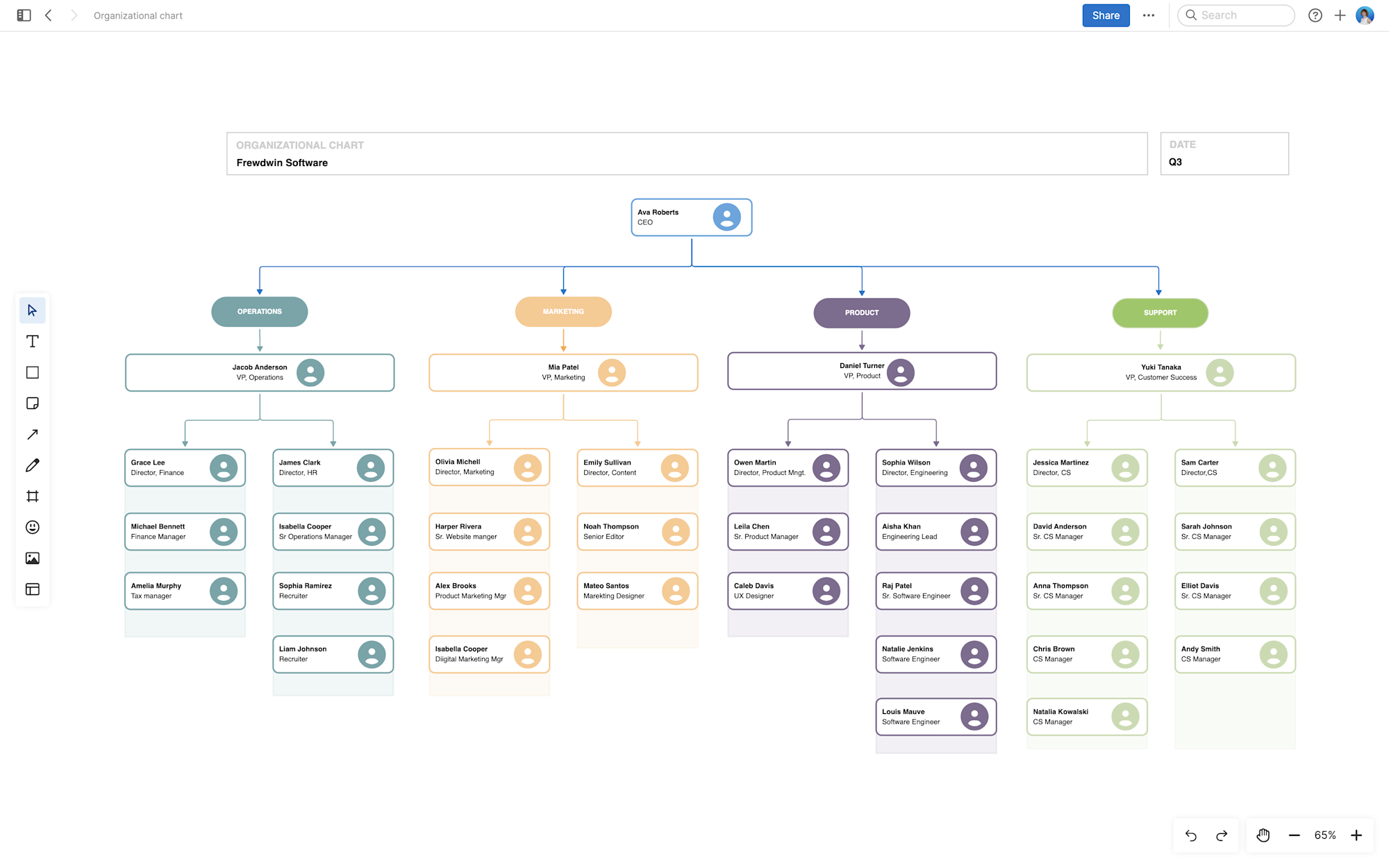Screen dimensions: 1389x868
Task: Pick the Arrow connector tool
Action: pos(32,434)
